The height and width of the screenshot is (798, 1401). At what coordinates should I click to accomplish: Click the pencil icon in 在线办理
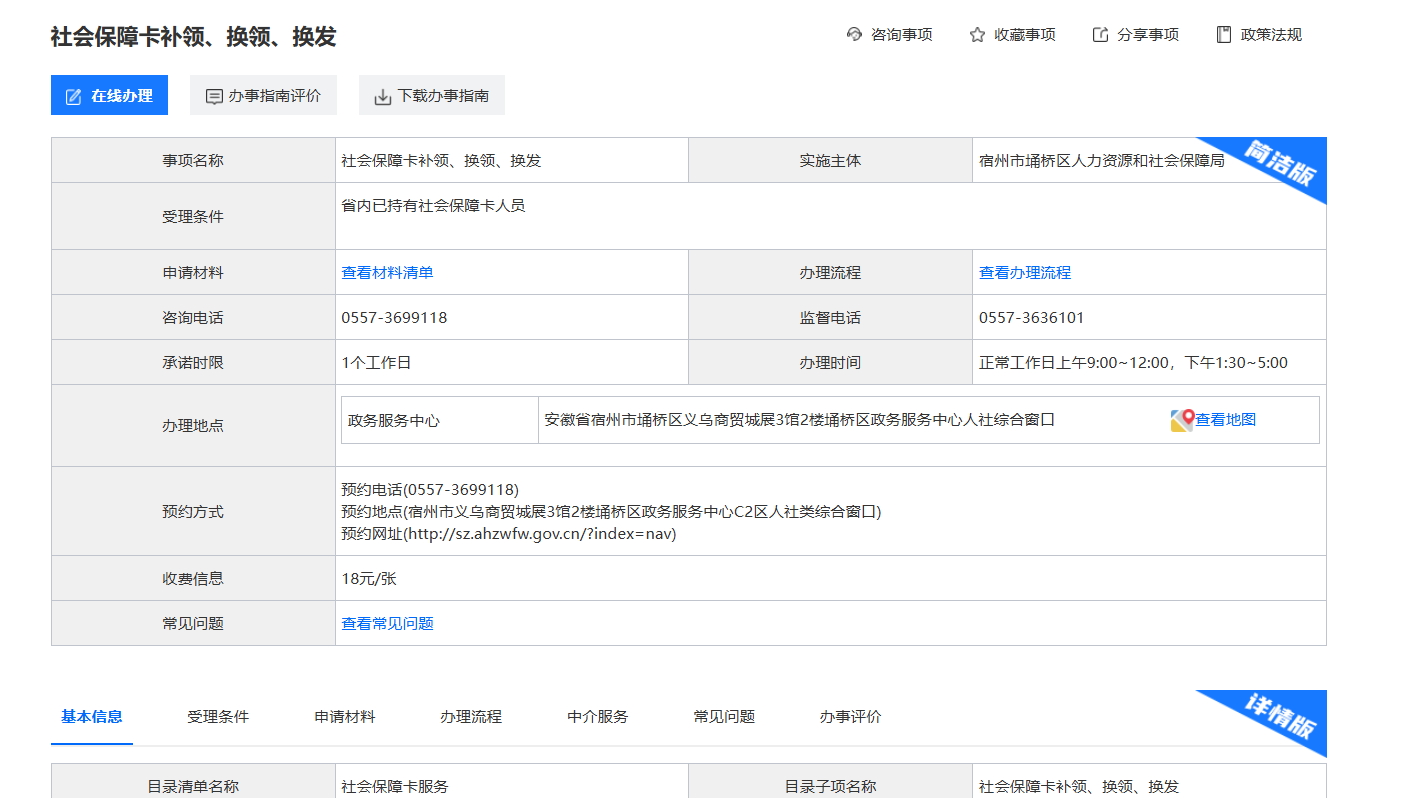[73, 96]
